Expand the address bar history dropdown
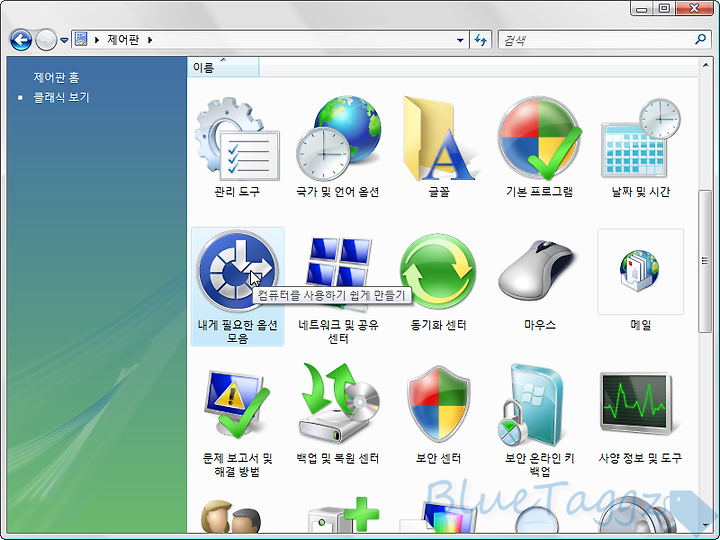The image size is (720, 540). (x=460, y=40)
